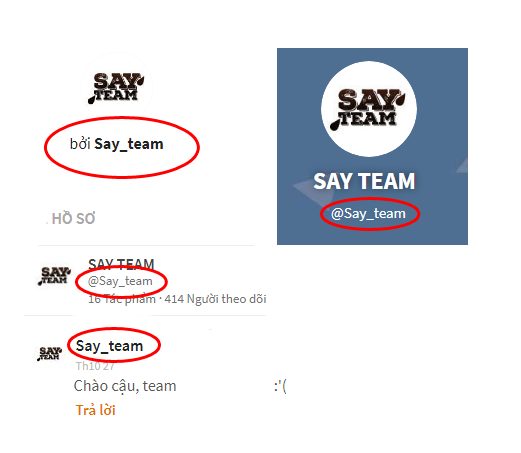Click the :'( emoticon in the comment
Image resolution: width=521 pixels, height=453 pixels.
coord(280,386)
